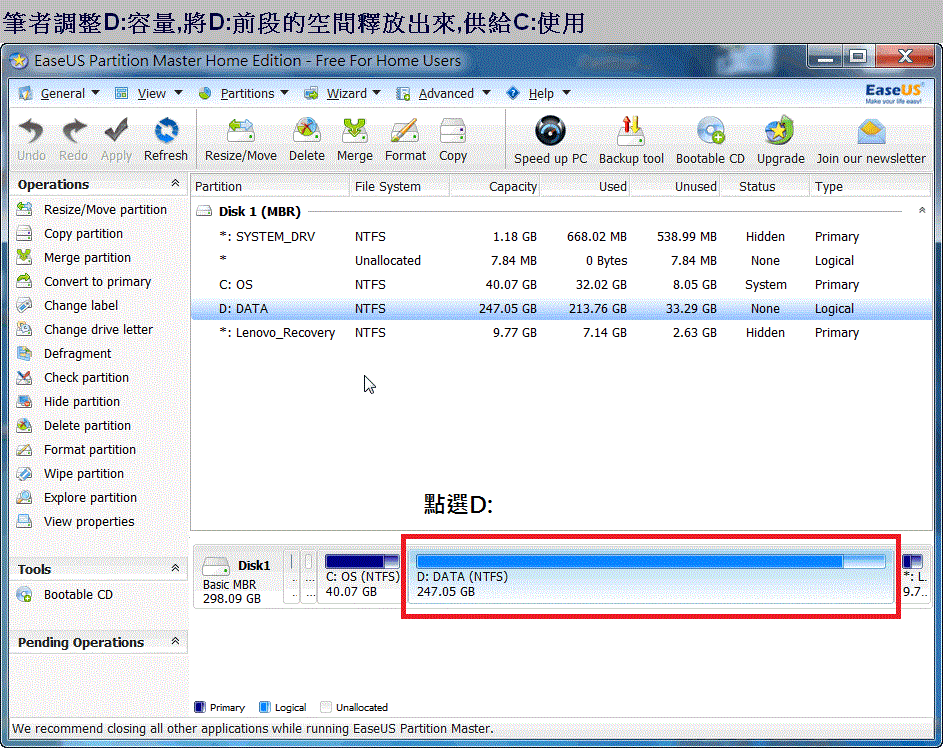Start Defragment from Operations panel
This screenshot has height=748, width=943.
(x=64, y=354)
